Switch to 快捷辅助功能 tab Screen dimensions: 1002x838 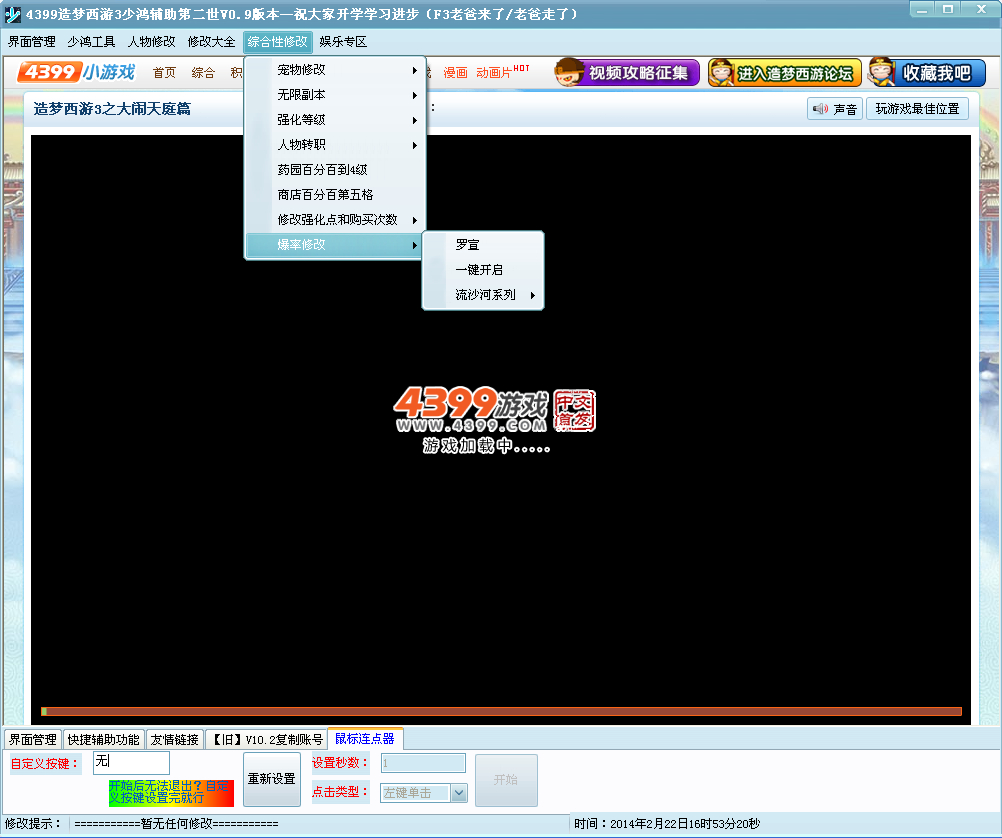pos(104,740)
